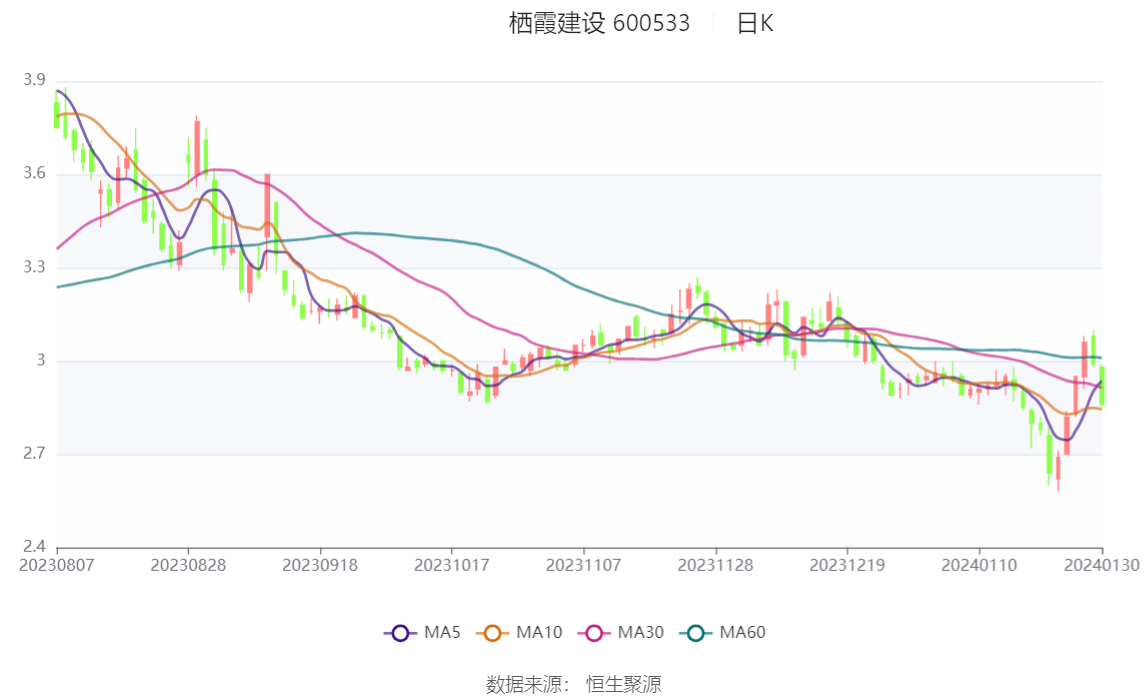Click the x-axis date label 20240110
This screenshot has width=1148, height=699.
pos(979,565)
